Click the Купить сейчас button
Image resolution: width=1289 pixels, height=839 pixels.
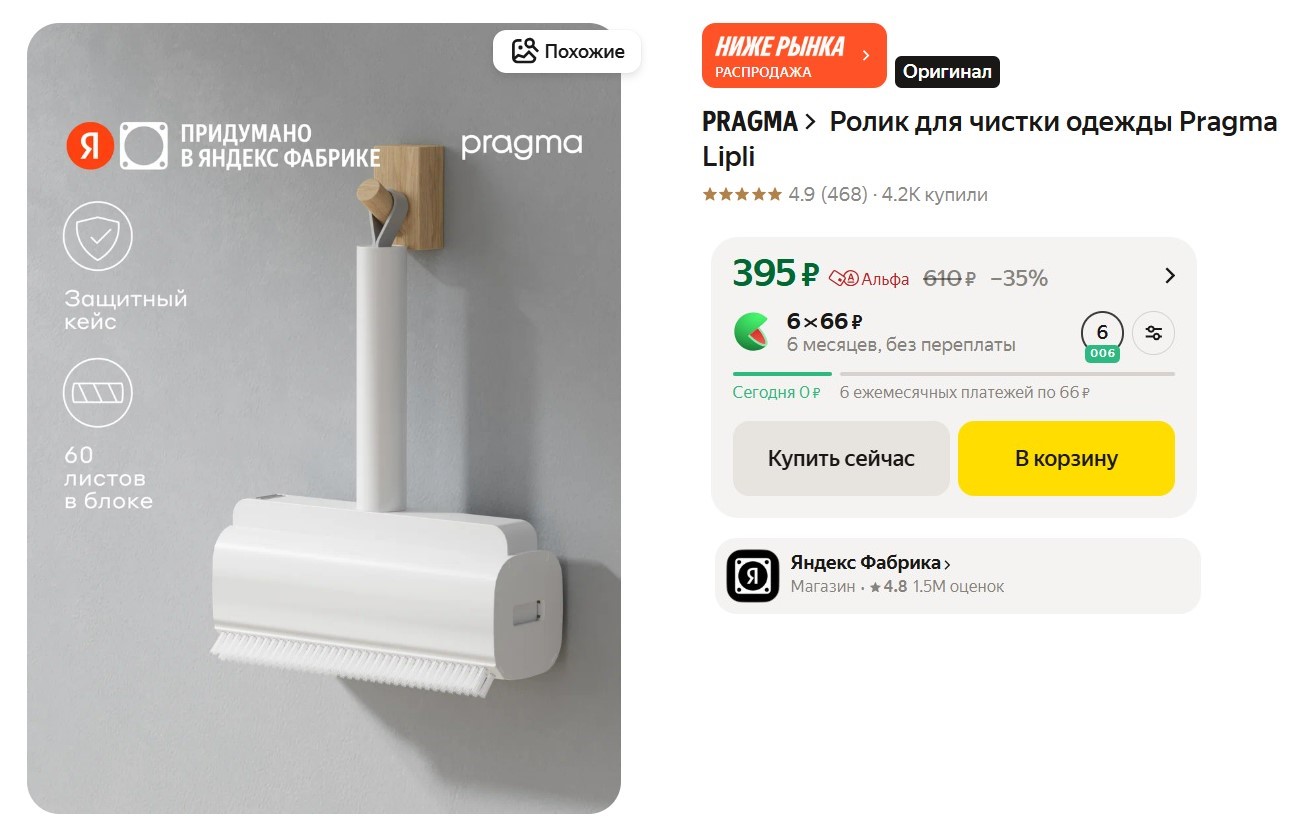tap(841, 458)
